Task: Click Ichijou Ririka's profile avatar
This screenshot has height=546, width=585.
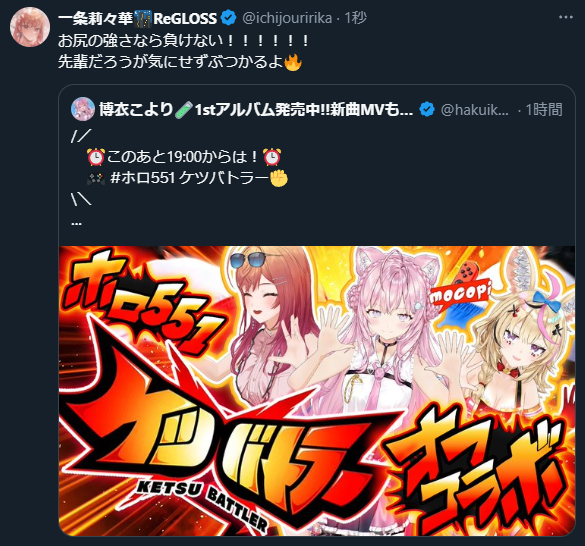Action: point(30,27)
